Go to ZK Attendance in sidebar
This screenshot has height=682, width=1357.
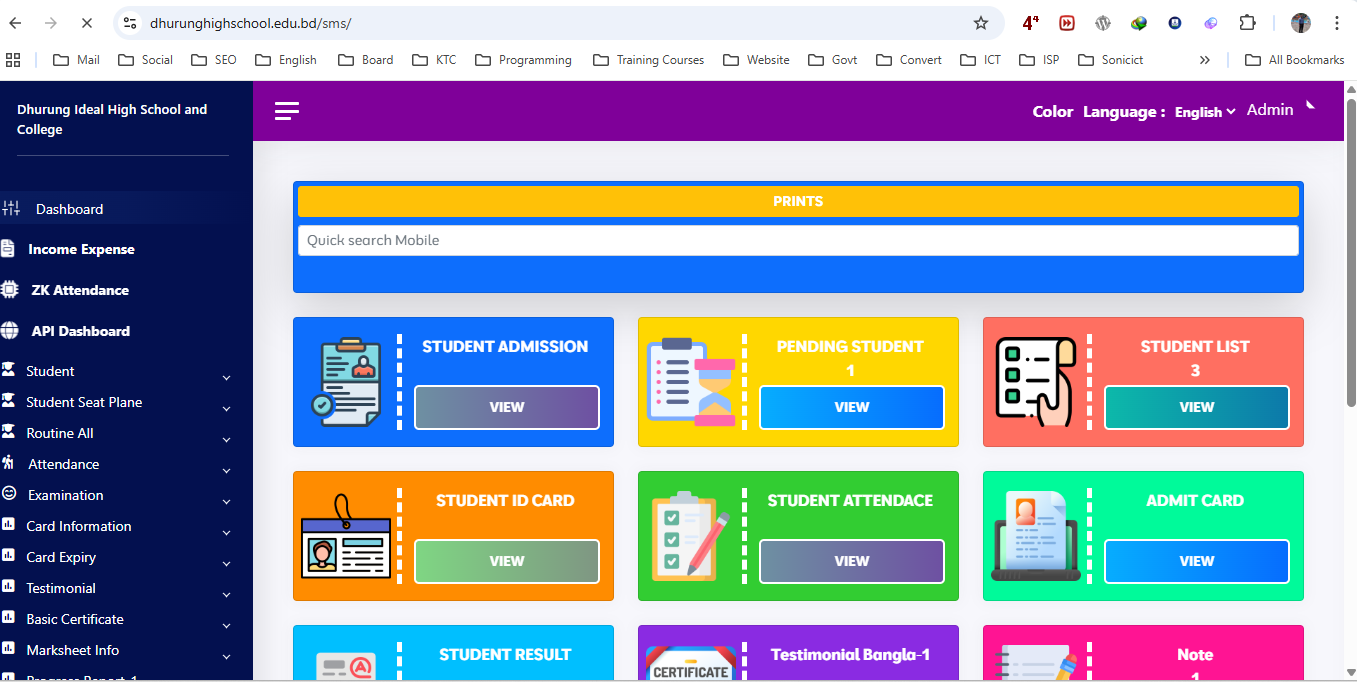coord(80,290)
